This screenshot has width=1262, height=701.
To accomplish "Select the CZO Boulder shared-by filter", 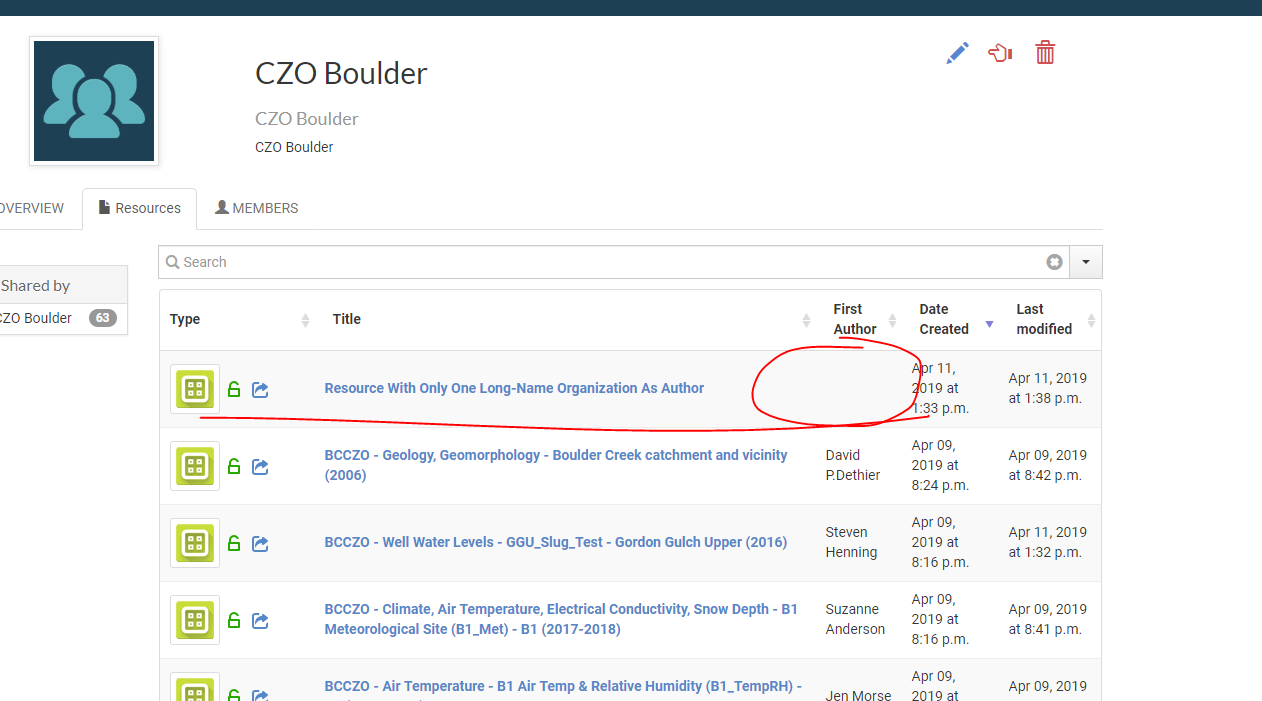I will click(36, 318).
